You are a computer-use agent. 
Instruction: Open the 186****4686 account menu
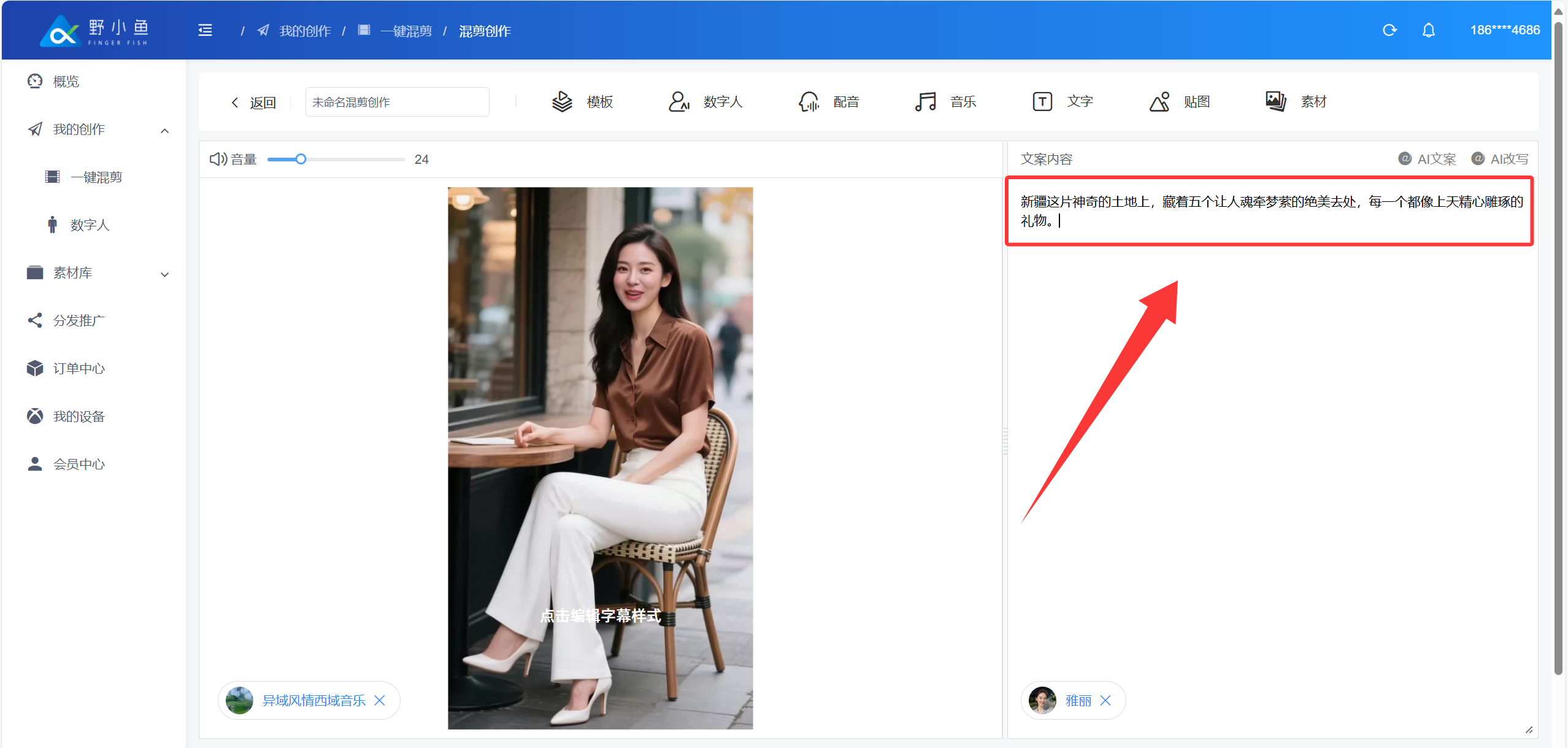coord(1504,30)
